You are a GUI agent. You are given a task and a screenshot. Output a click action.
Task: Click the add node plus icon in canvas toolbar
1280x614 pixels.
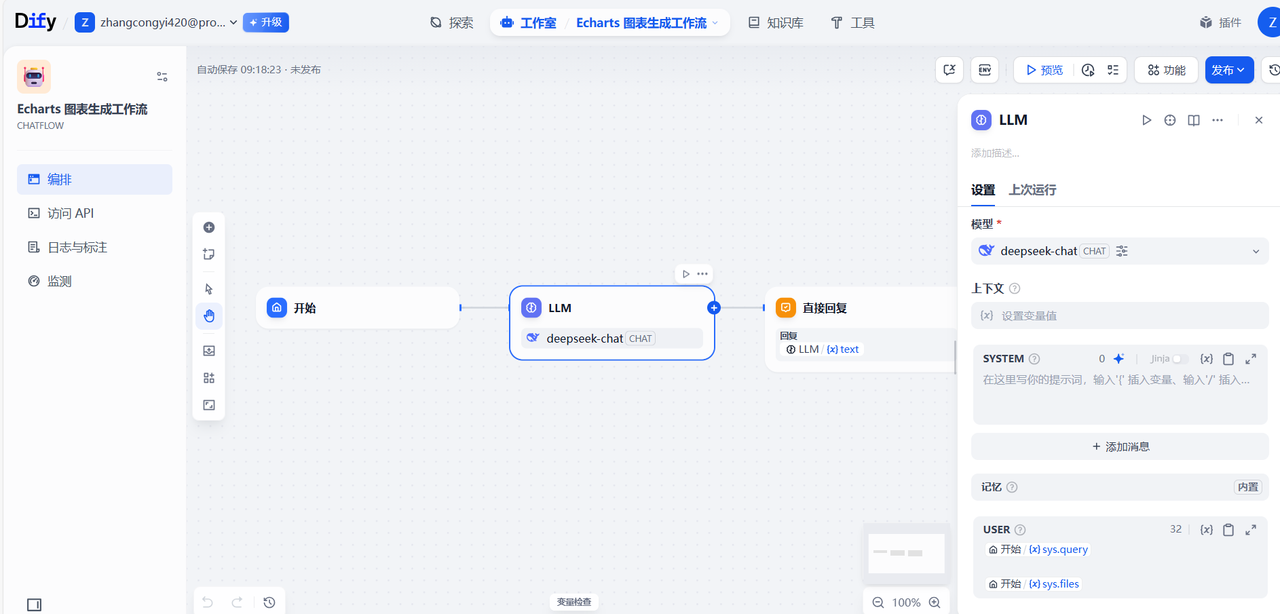click(x=209, y=227)
